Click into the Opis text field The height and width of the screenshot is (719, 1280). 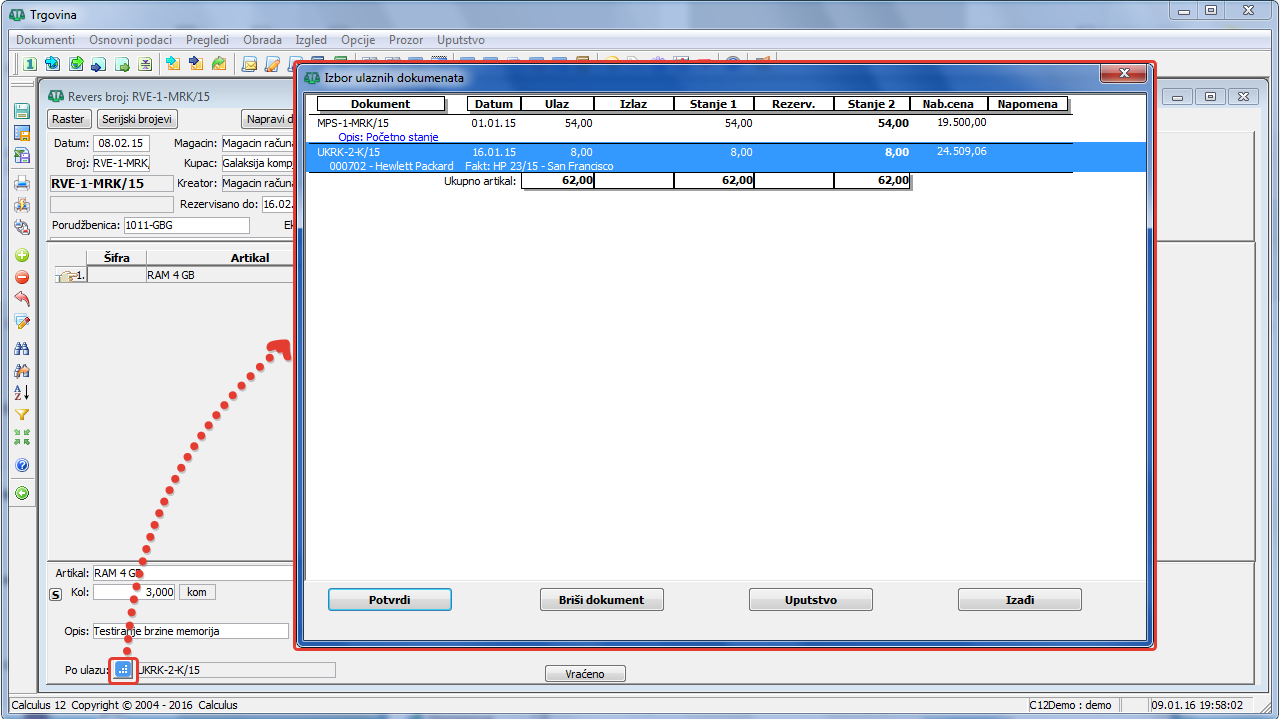tap(189, 632)
